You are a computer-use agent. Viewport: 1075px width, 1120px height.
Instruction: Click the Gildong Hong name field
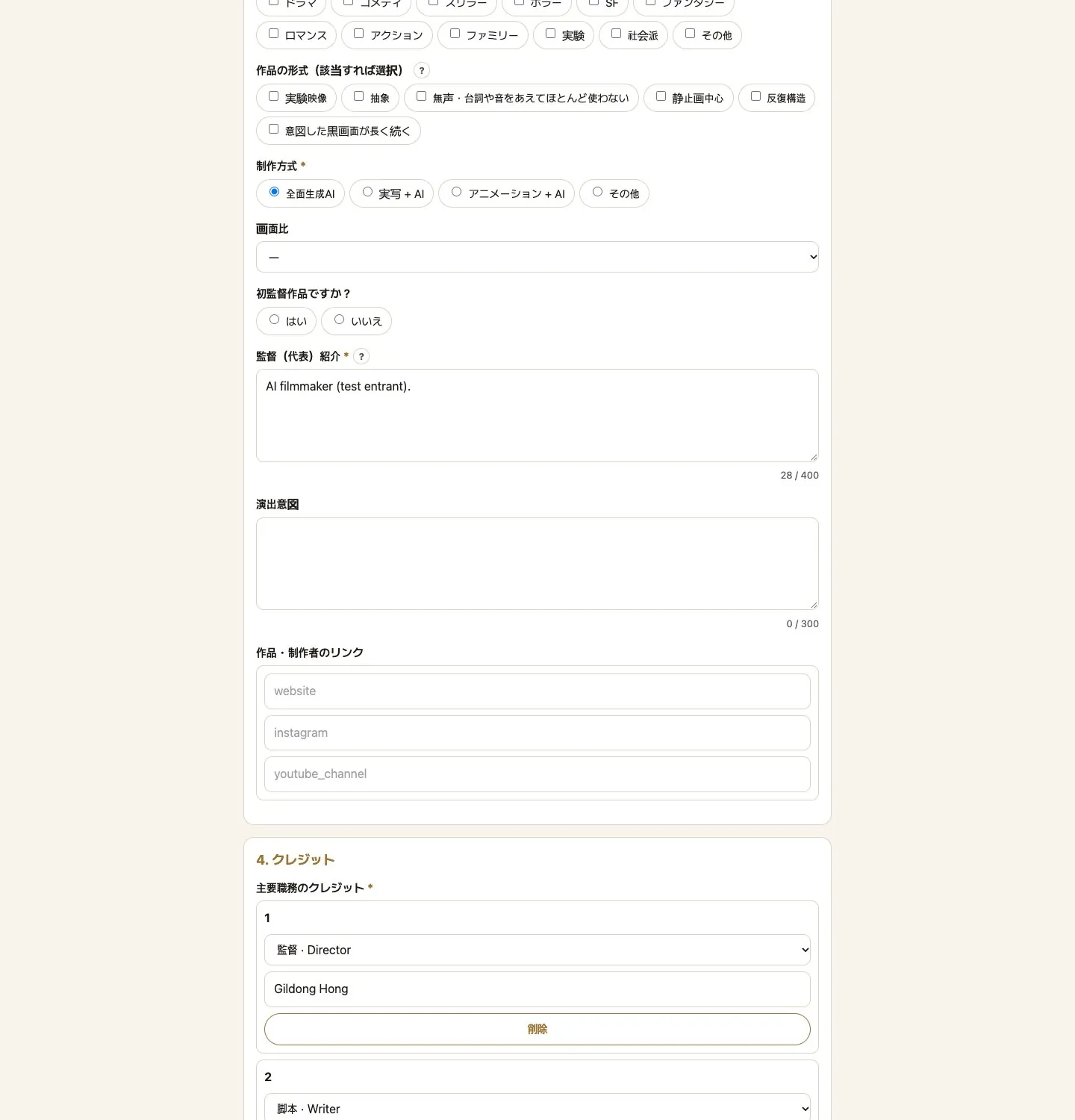click(537, 989)
